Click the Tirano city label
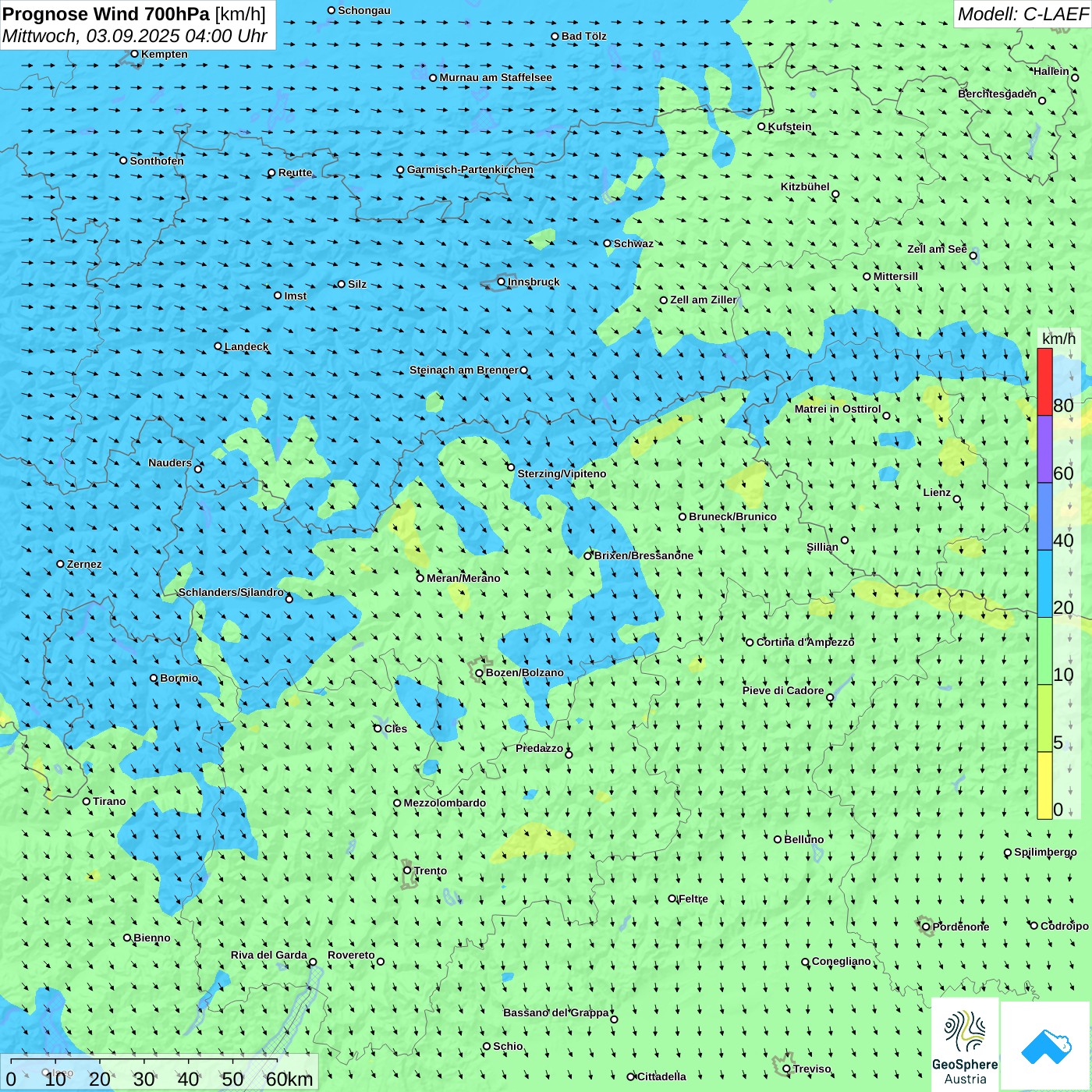The image size is (1092, 1092). click(109, 801)
